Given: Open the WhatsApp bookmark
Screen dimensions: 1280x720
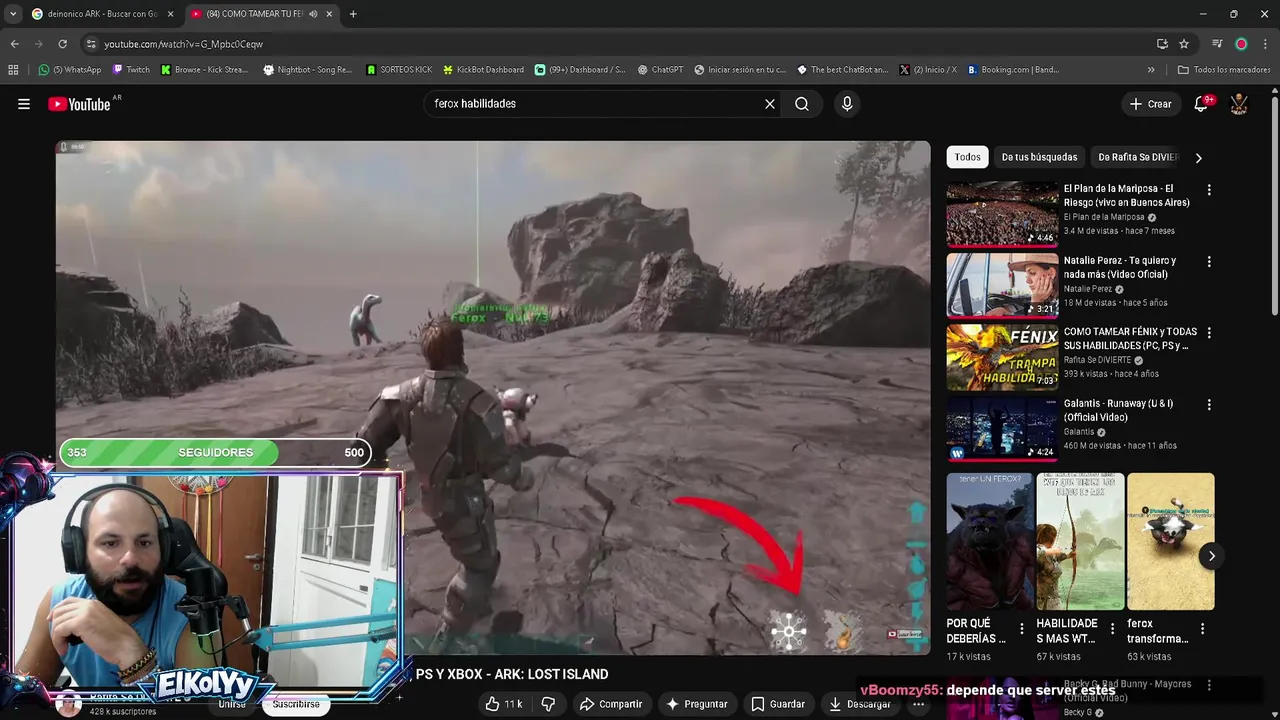Looking at the screenshot, I should [70, 70].
